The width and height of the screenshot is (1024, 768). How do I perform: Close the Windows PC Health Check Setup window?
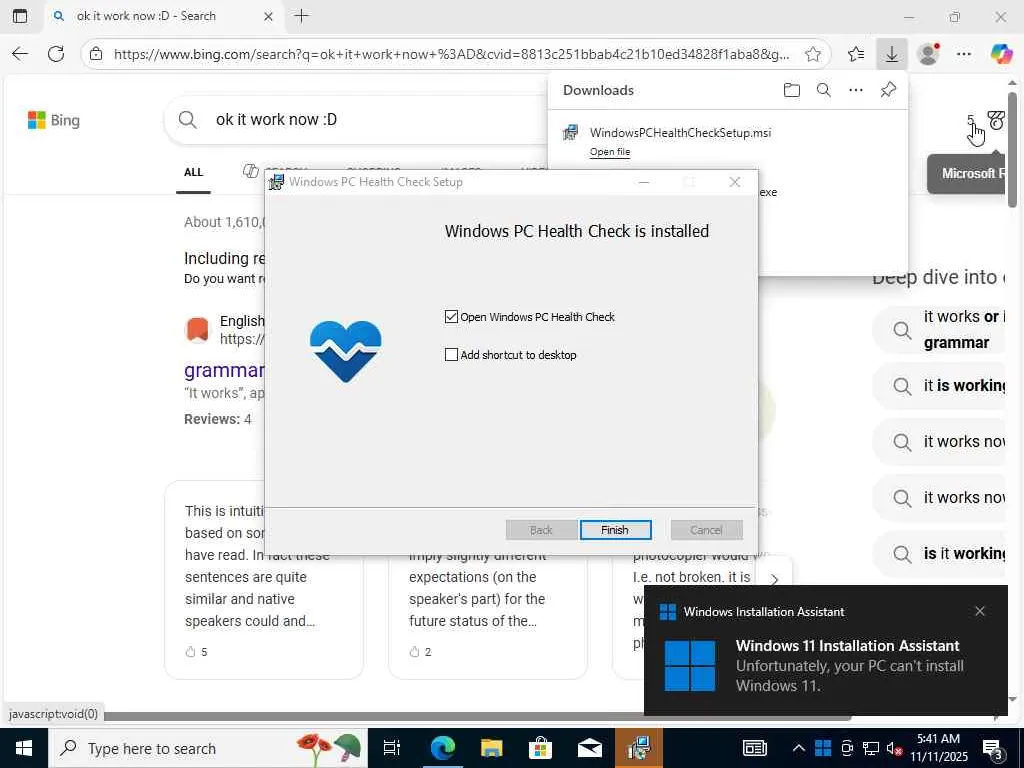point(735,182)
